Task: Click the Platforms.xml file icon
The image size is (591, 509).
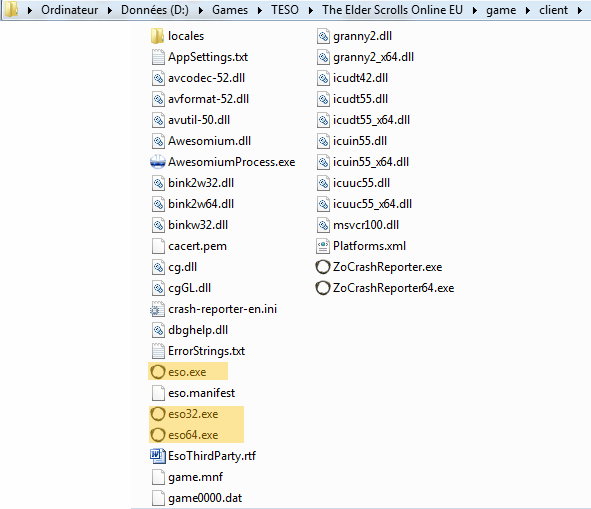Action: pyautogui.click(x=323, y=246)
